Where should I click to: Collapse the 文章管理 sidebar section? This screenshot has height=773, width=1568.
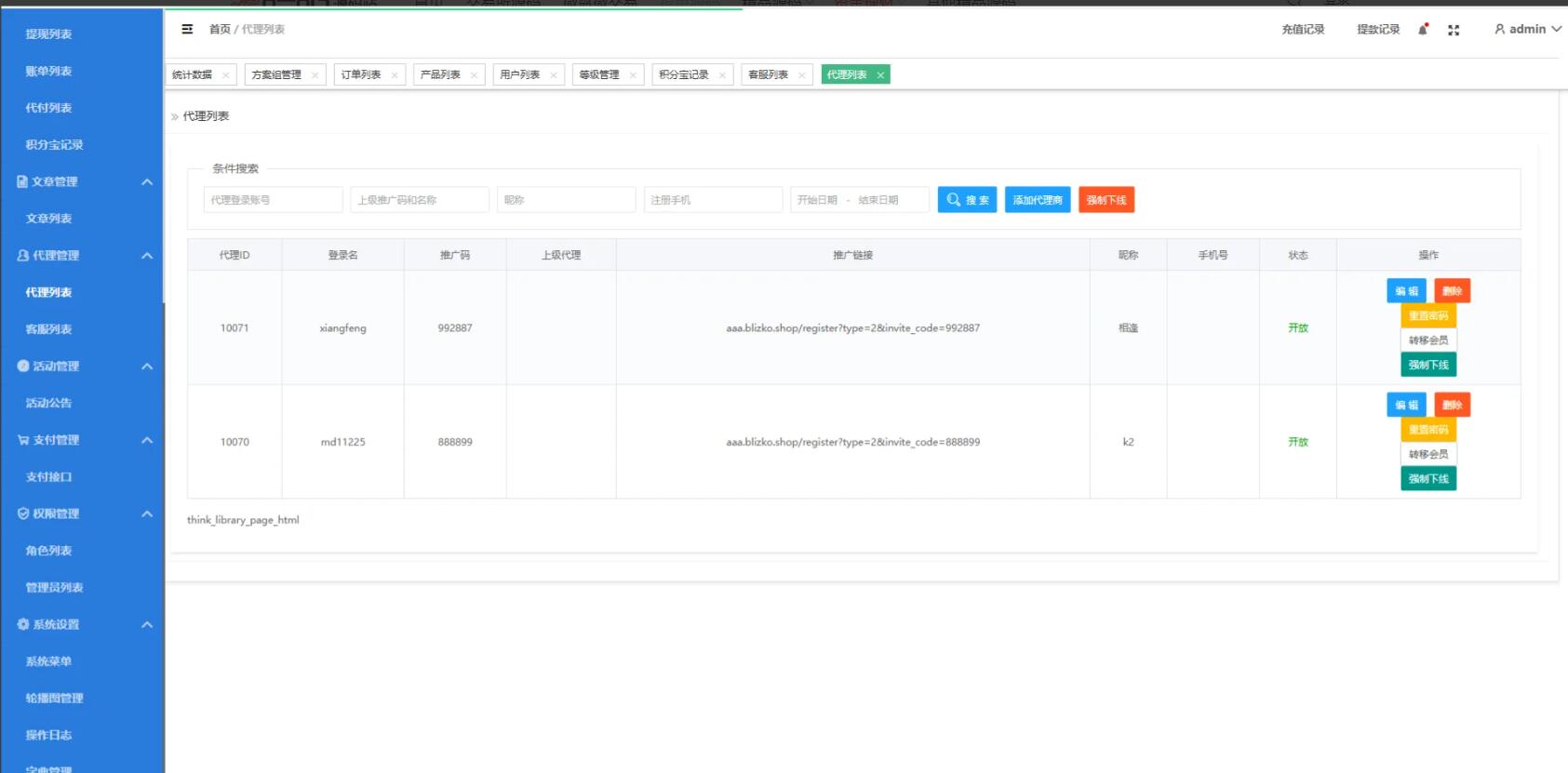pyautogui.click(x=147, y=182)
